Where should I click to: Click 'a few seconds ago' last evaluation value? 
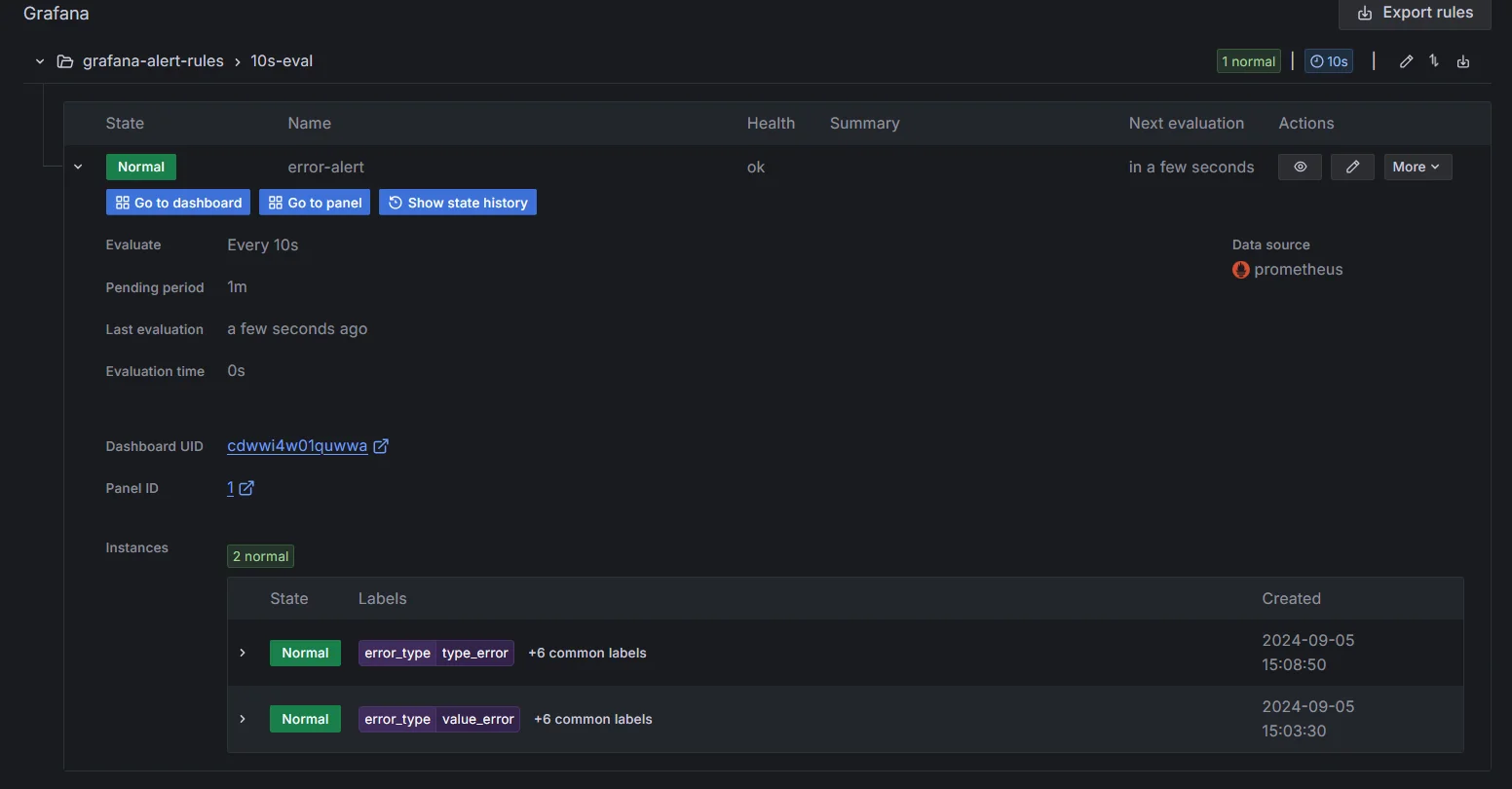click(x=297, y=328)
